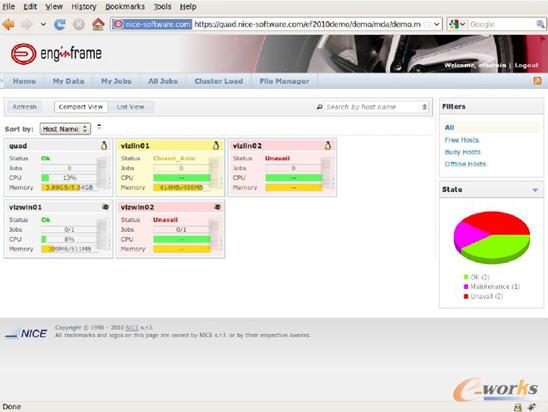Toggle the sort order arrow
Screen dimensions: 548x412
(x=99, y=127)
